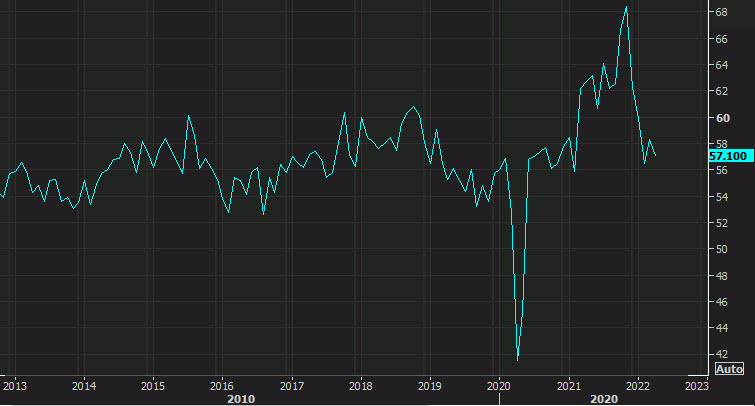This screenshot has width=755, height=406.
Task: Click the 58 y-axis value
Action: click(721, 144)
